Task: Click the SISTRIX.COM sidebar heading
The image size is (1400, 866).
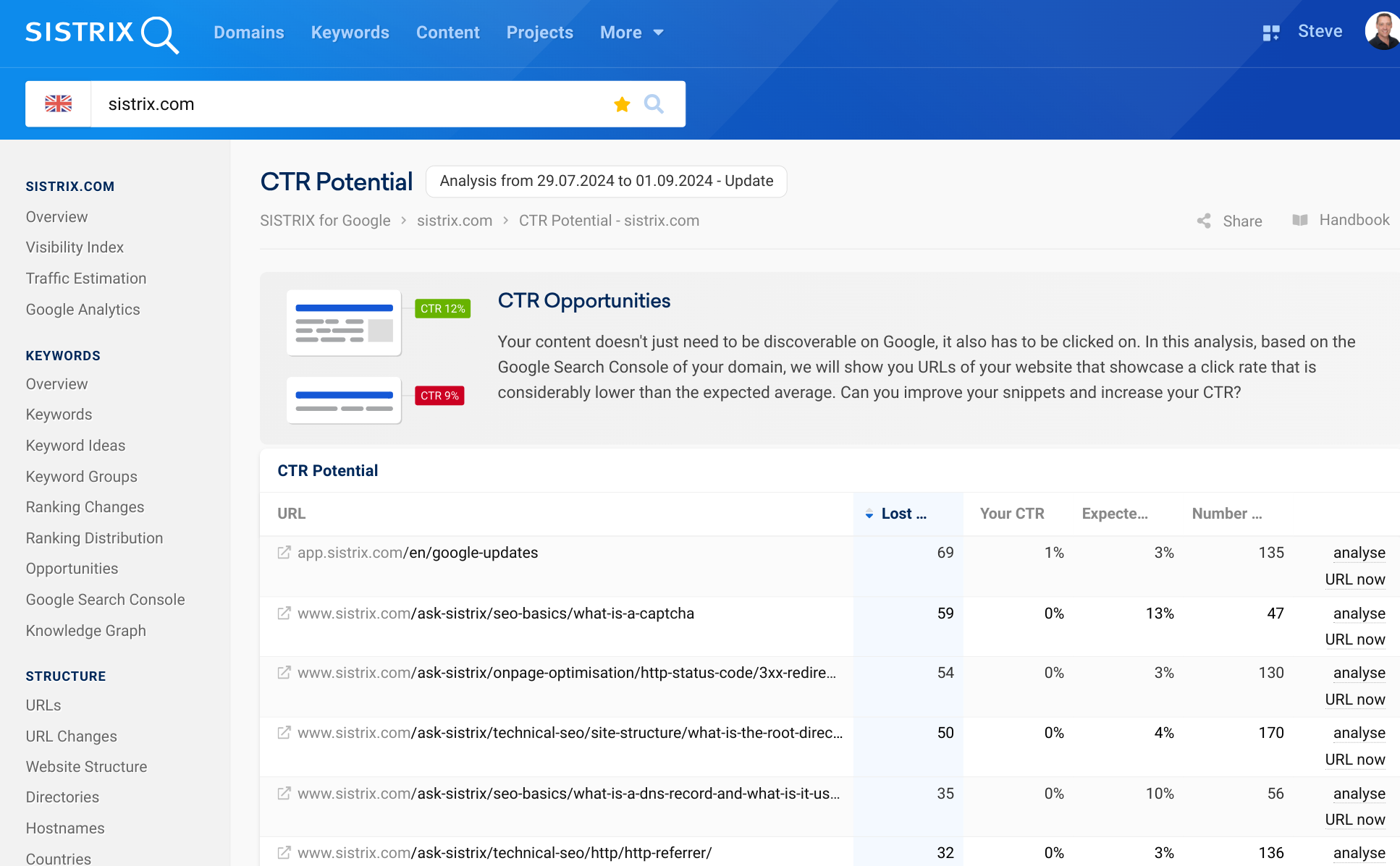Action: (70, 187)
